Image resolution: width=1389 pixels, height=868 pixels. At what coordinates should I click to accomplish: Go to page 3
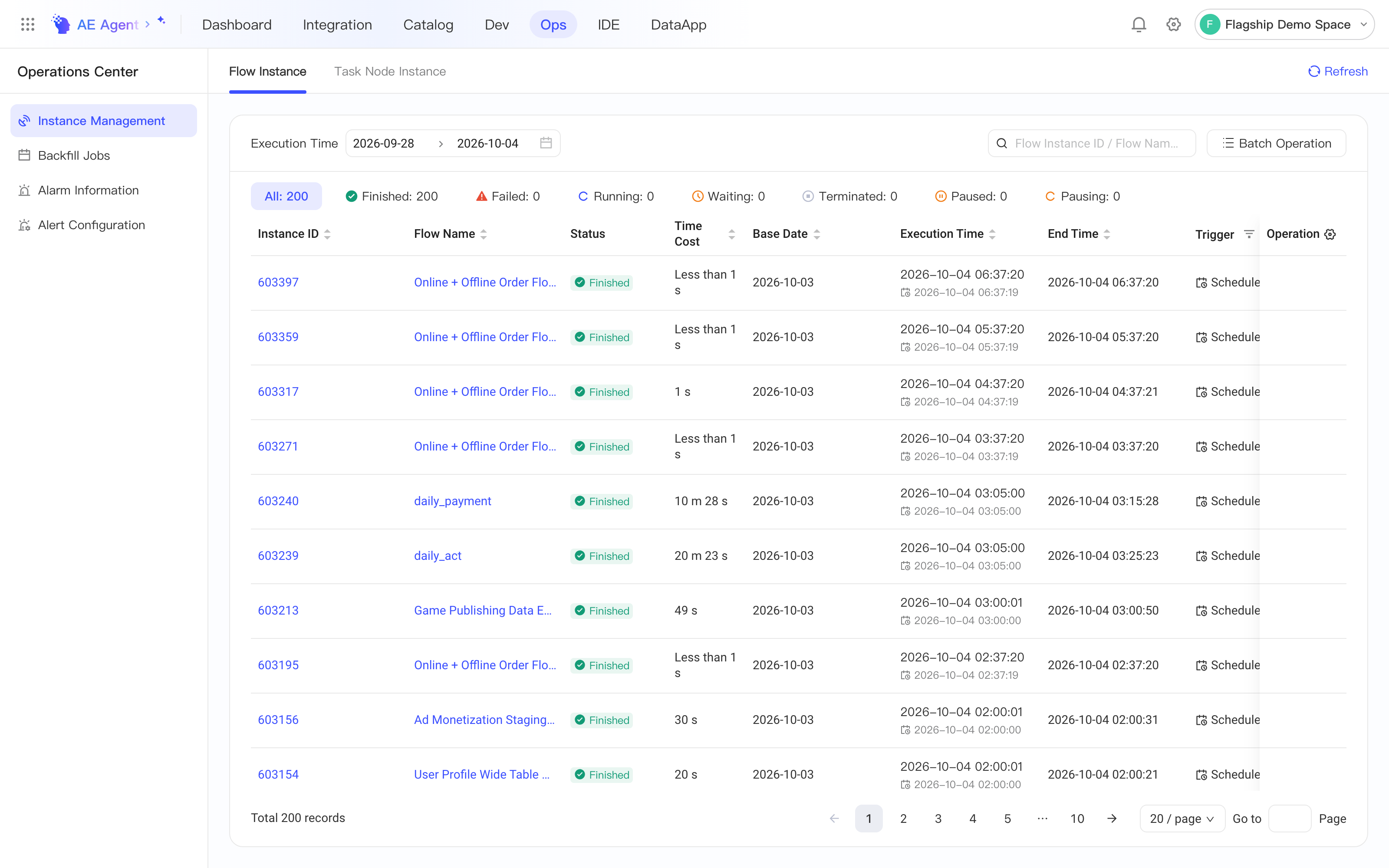[938, 818]
